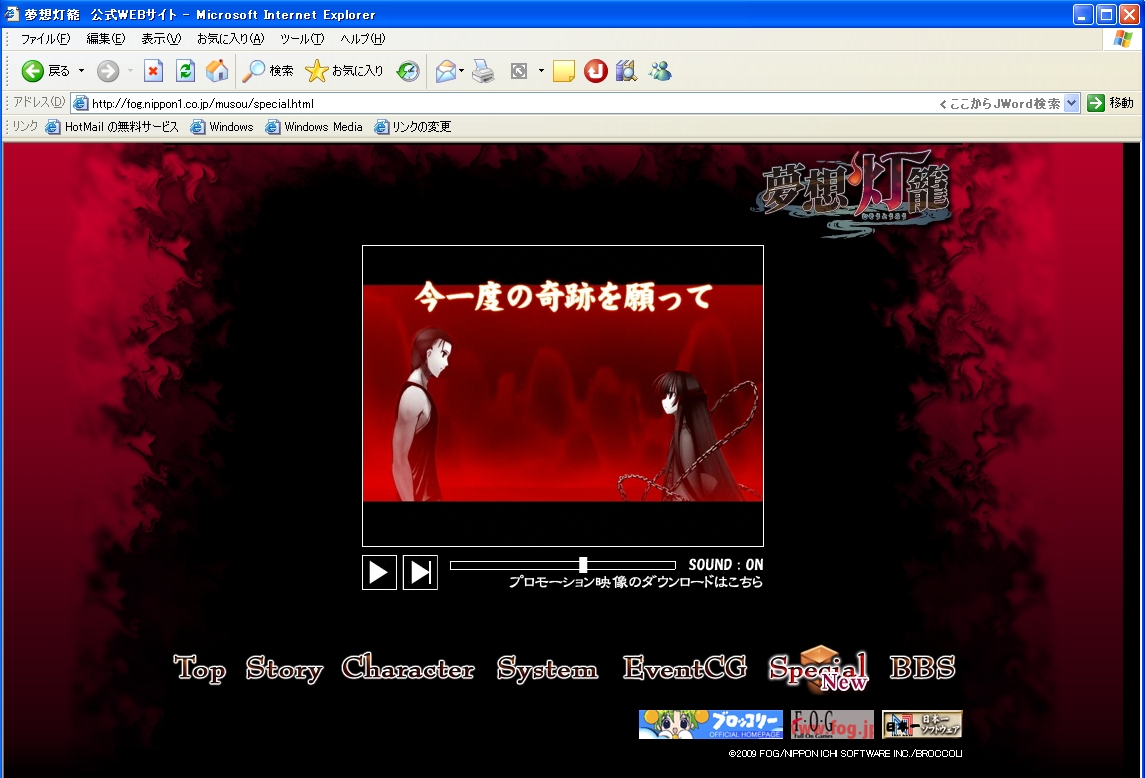Click the F.O.G www.fog.jp banner
Viewport: 1145px width, 778px height.
(832, 725)
